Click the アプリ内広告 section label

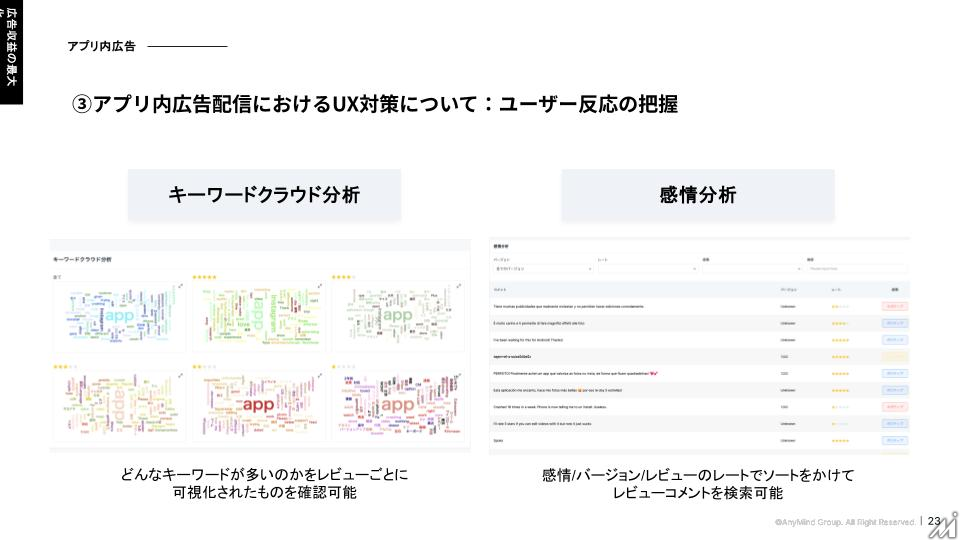tap(101, 46)
